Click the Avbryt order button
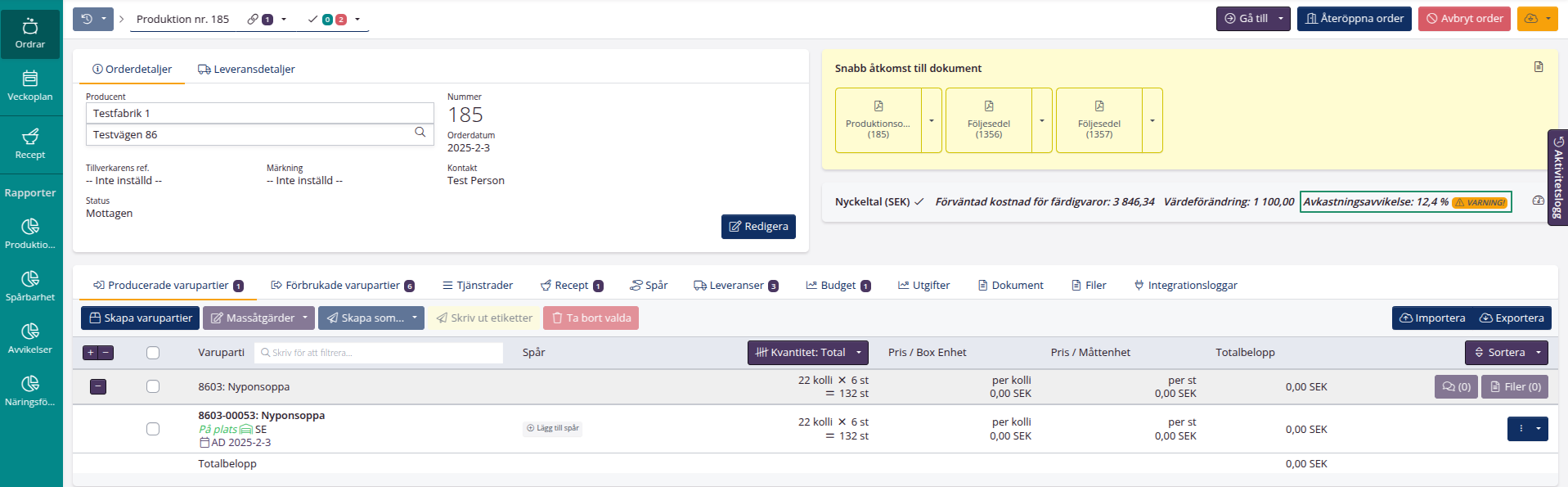 1464,19
